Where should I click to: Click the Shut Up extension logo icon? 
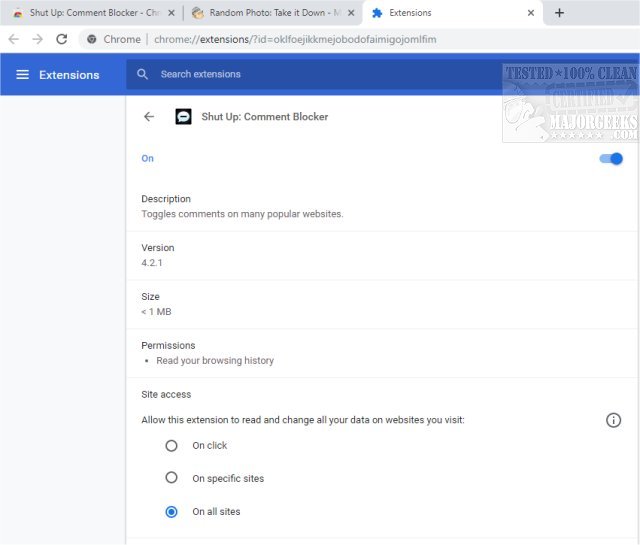[183, 117]
